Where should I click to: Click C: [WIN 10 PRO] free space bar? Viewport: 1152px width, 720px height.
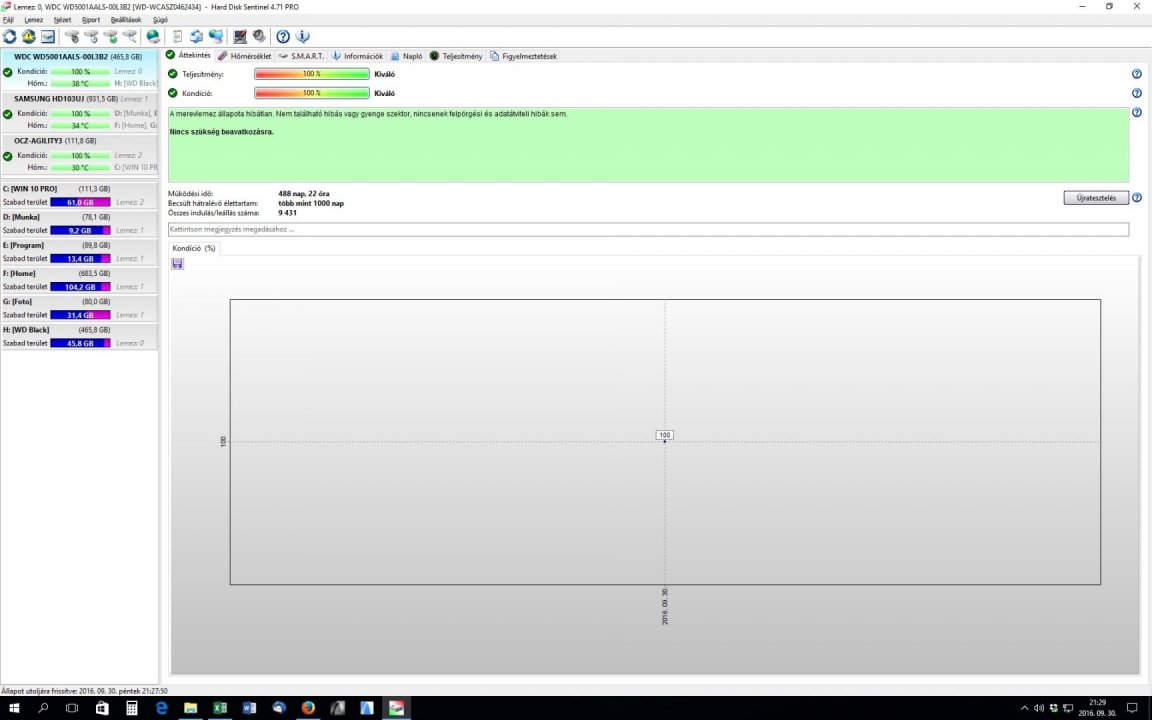click(x=80, y=202)
